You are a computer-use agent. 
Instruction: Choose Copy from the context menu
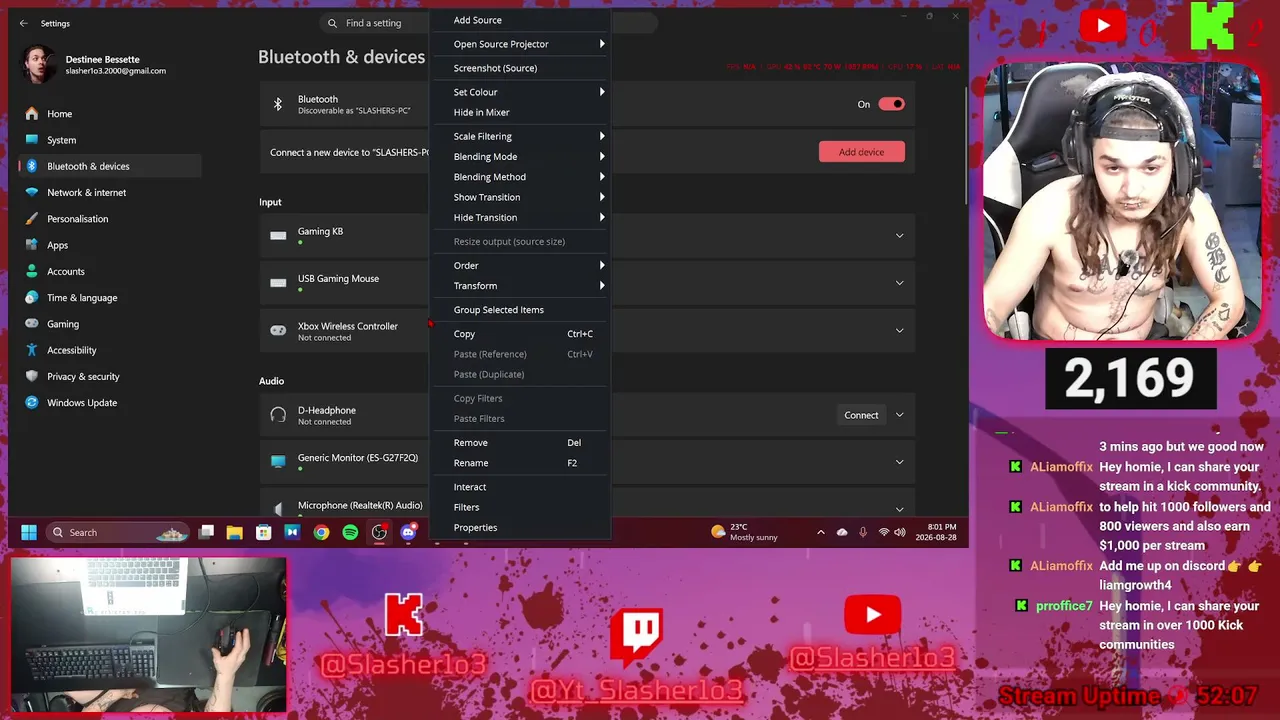(520, 334)
